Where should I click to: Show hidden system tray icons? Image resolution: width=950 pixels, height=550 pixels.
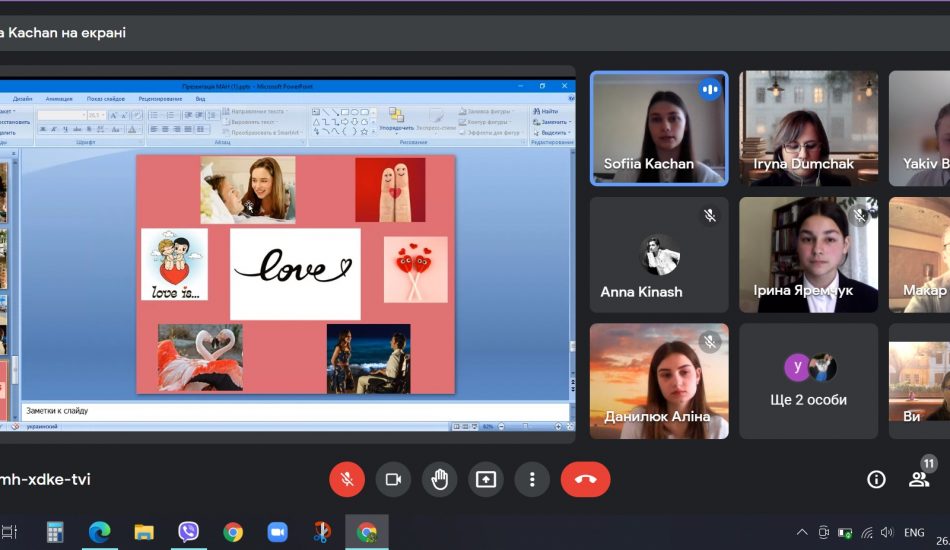coord(802,532)
